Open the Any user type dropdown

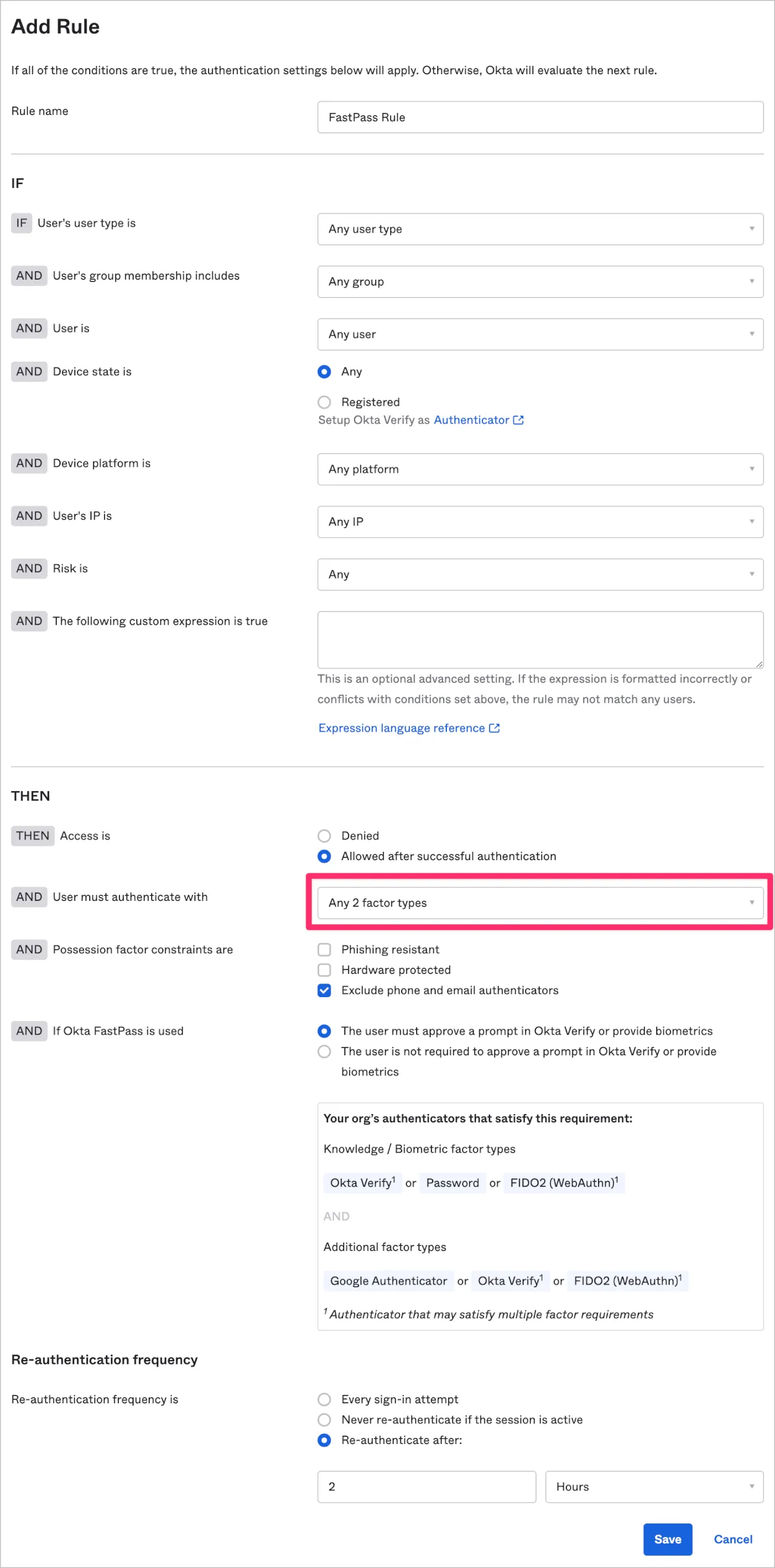(540, 229)
